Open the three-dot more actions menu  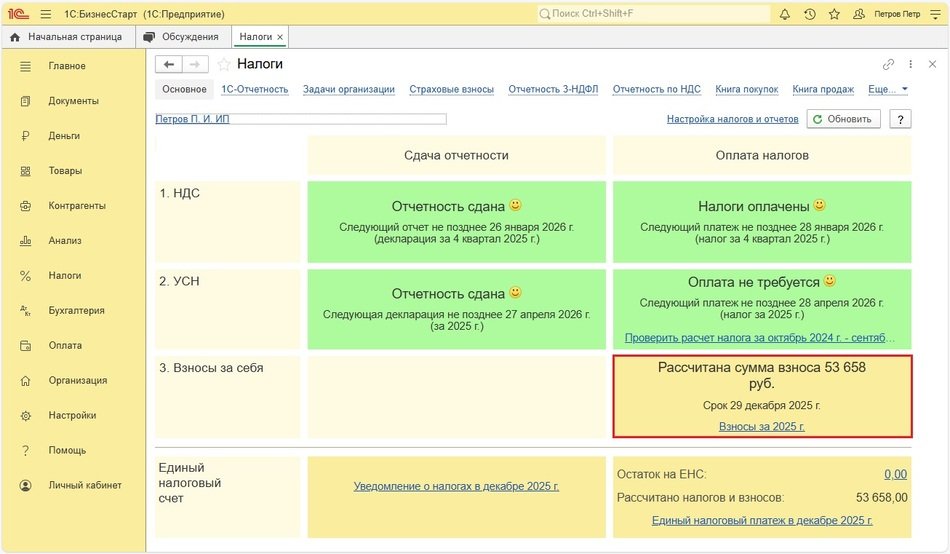coord(910,64)
